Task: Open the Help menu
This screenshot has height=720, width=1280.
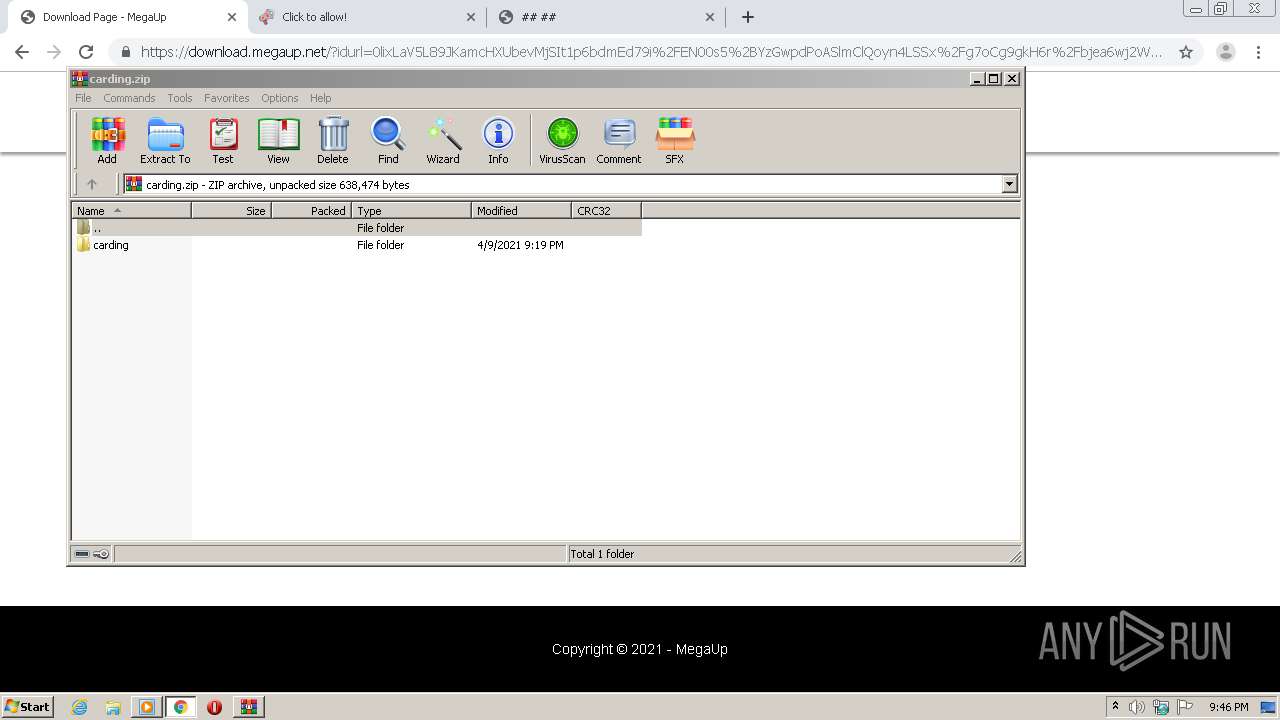Action: point(320,98)
